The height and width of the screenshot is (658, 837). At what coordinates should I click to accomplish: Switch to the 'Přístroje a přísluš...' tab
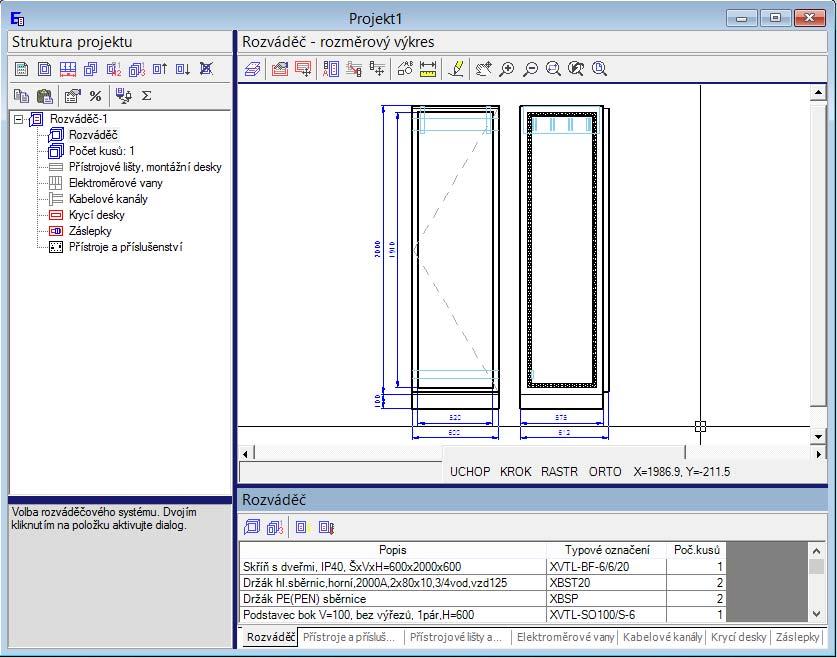point(350,637)
